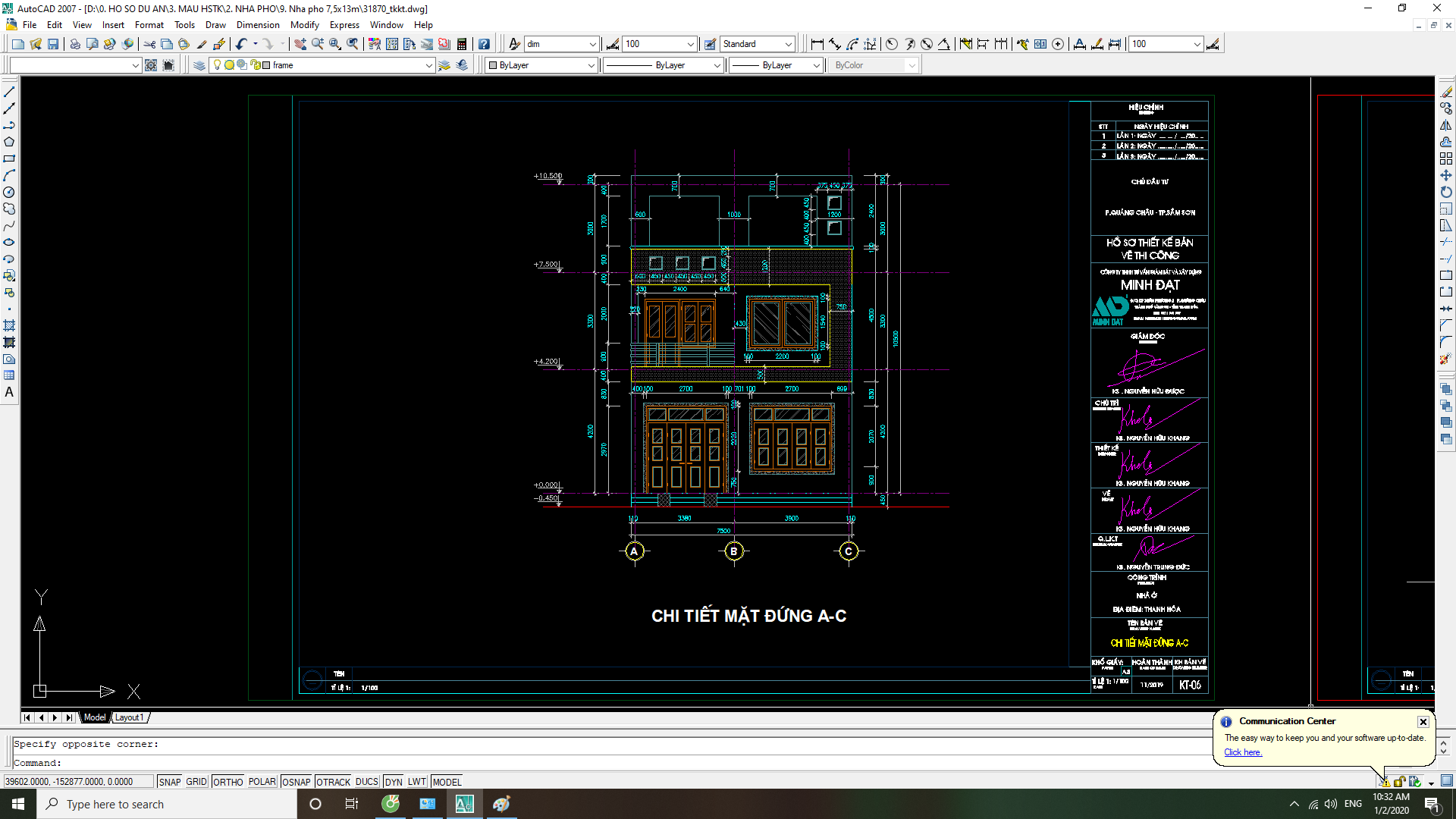
Task: Select the Move tool in Modify toolbar
Action: point(1446,175)
